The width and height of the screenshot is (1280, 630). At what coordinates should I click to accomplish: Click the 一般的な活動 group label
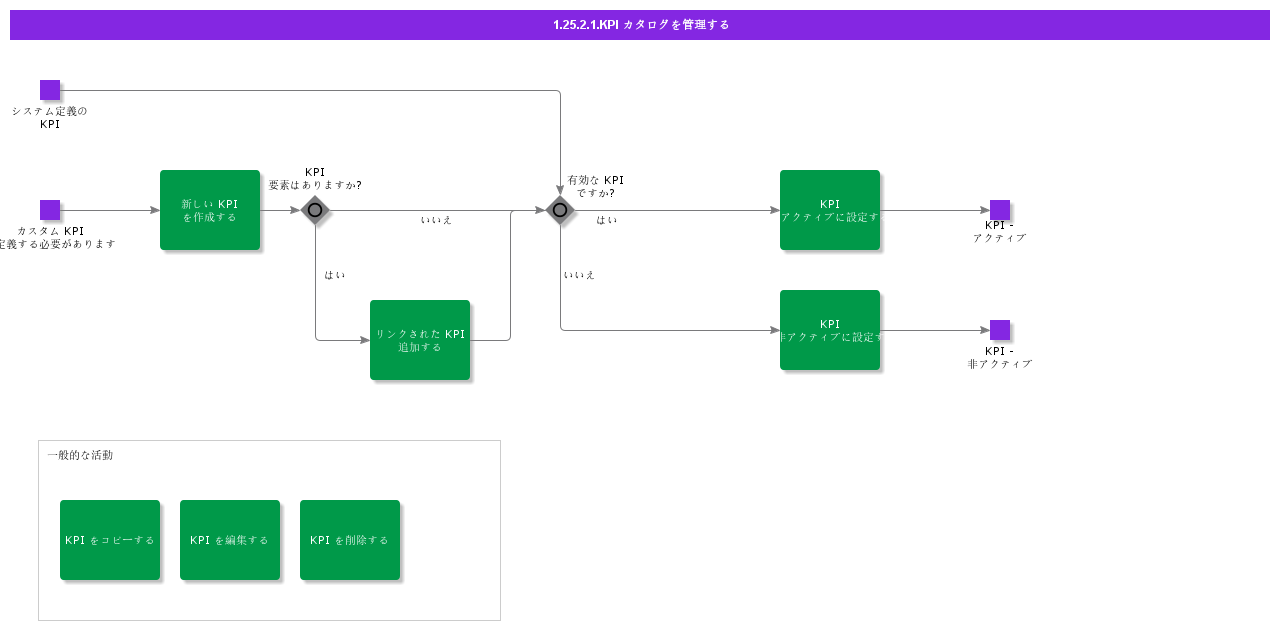(80, 455)
